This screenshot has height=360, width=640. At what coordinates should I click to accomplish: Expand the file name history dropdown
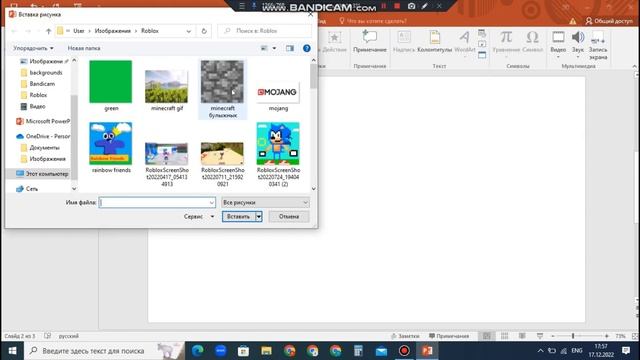pos(211,202)
